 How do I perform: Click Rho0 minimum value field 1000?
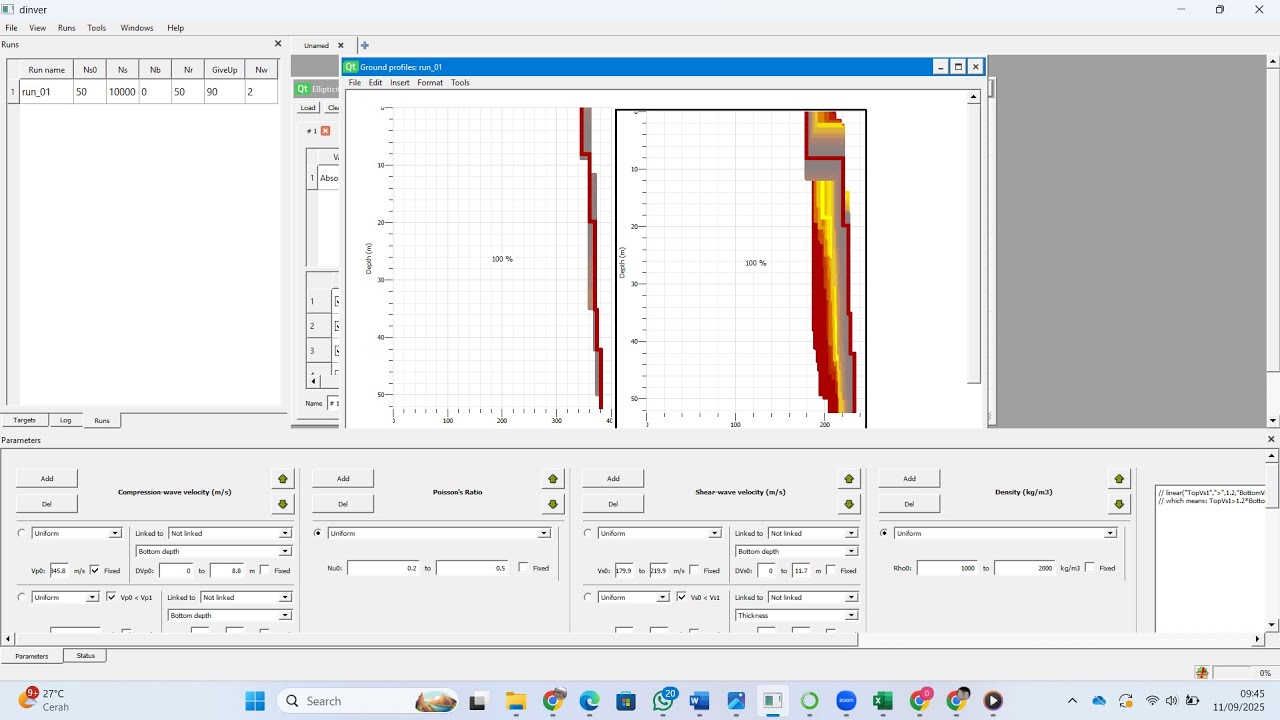(947, 568)
